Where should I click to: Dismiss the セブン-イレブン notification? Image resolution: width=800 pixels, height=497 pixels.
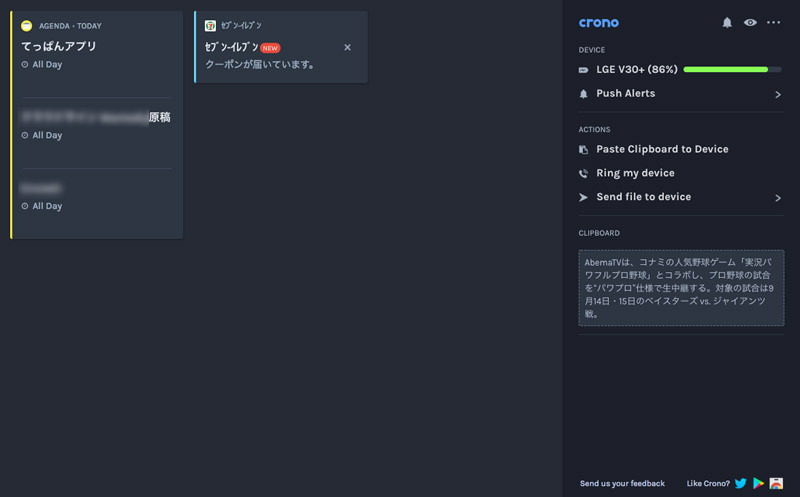click(347, 47)
